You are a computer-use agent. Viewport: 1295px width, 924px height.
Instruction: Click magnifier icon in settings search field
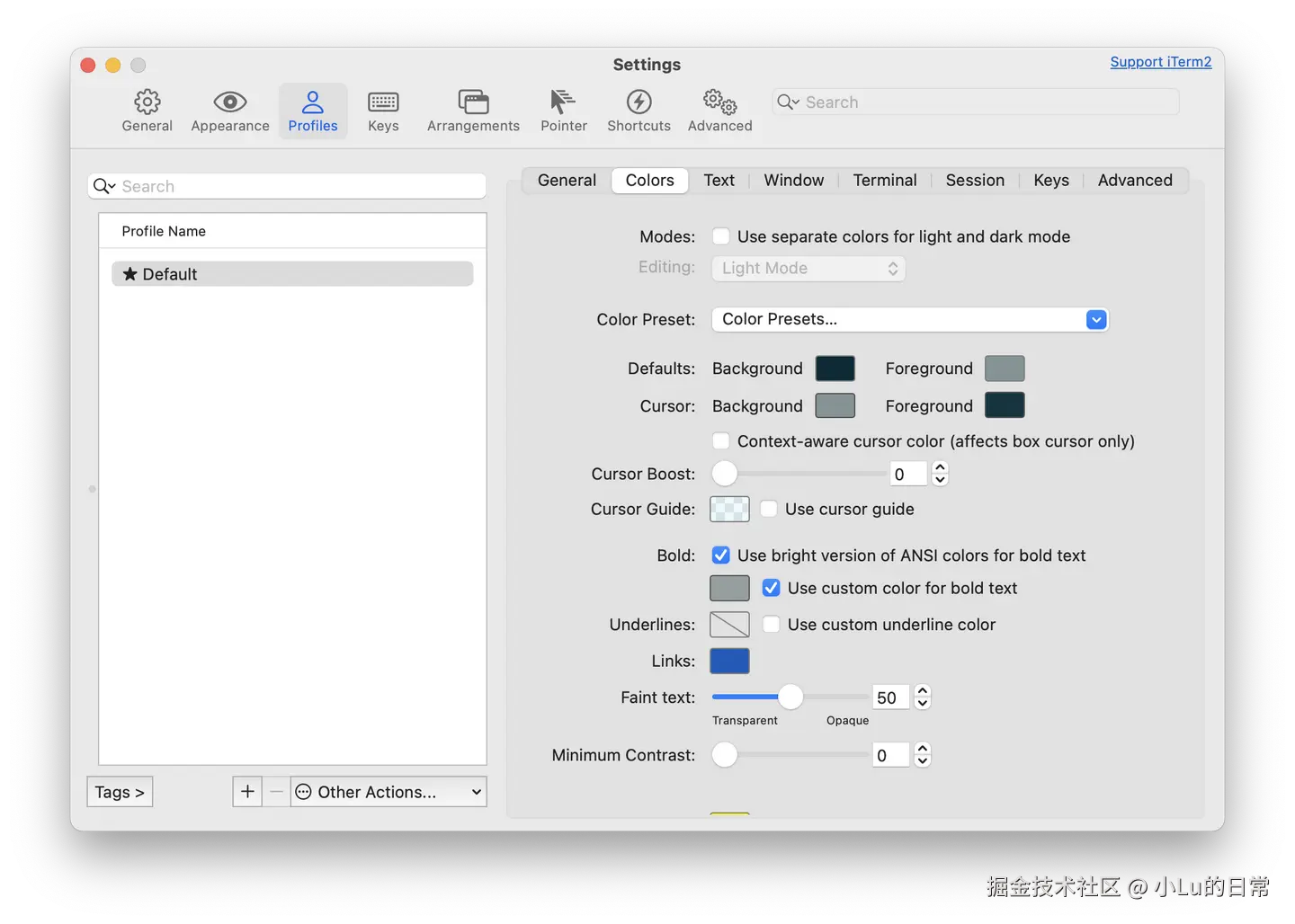coord(788,102)
